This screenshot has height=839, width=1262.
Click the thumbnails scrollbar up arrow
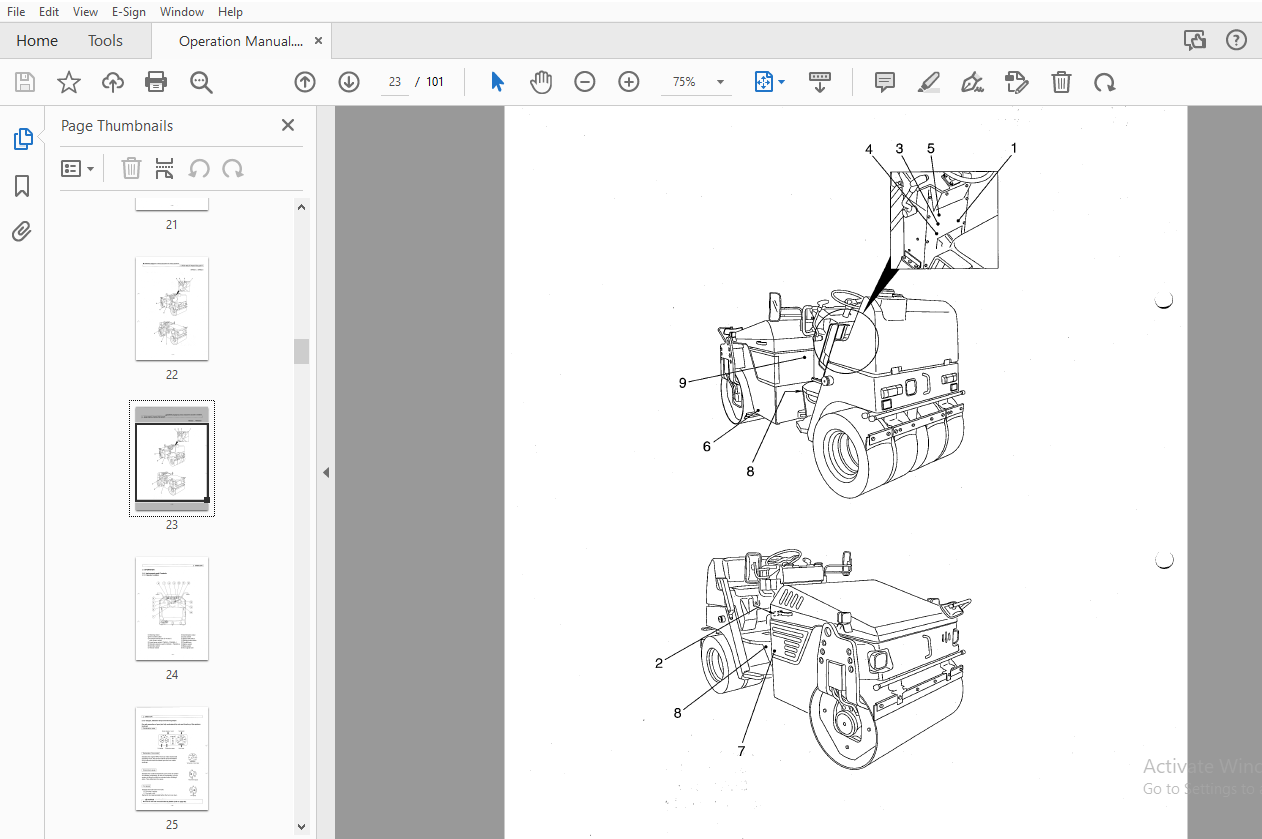pyautogui.click(x=301, y=207)
